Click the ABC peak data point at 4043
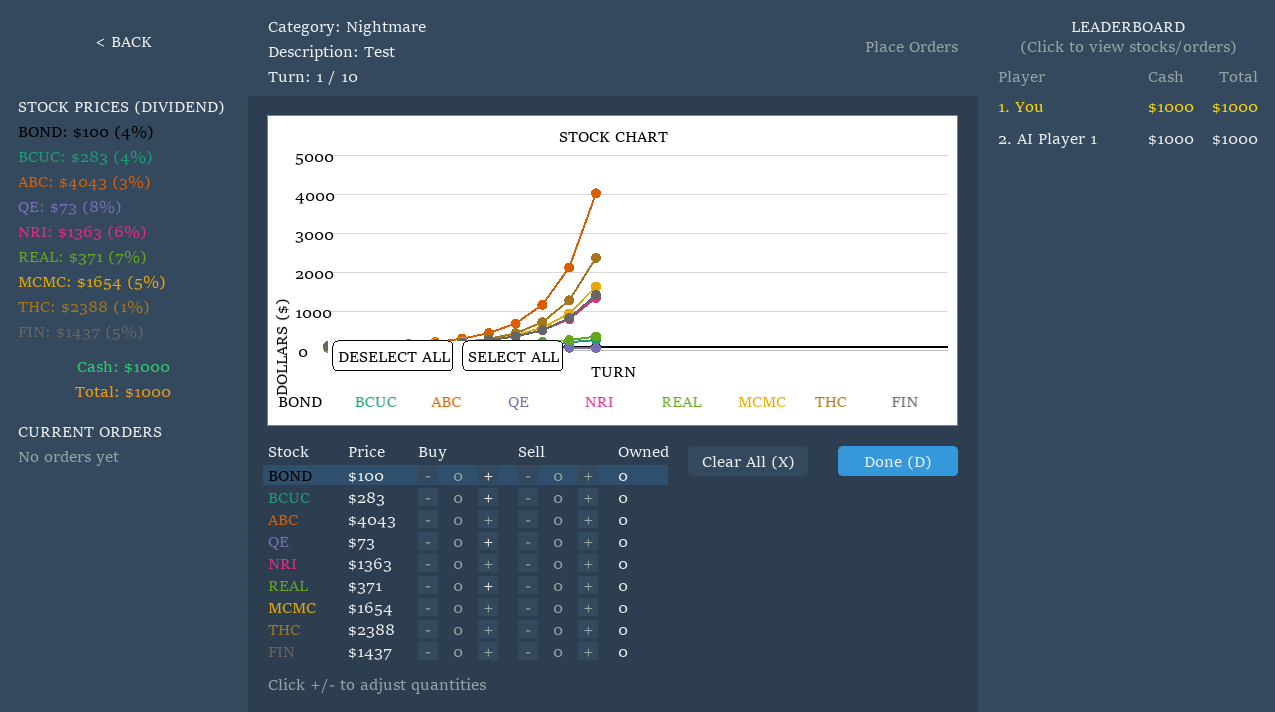Image resolution: width=1275 pixels, height=712 pixels. [596, 193]
